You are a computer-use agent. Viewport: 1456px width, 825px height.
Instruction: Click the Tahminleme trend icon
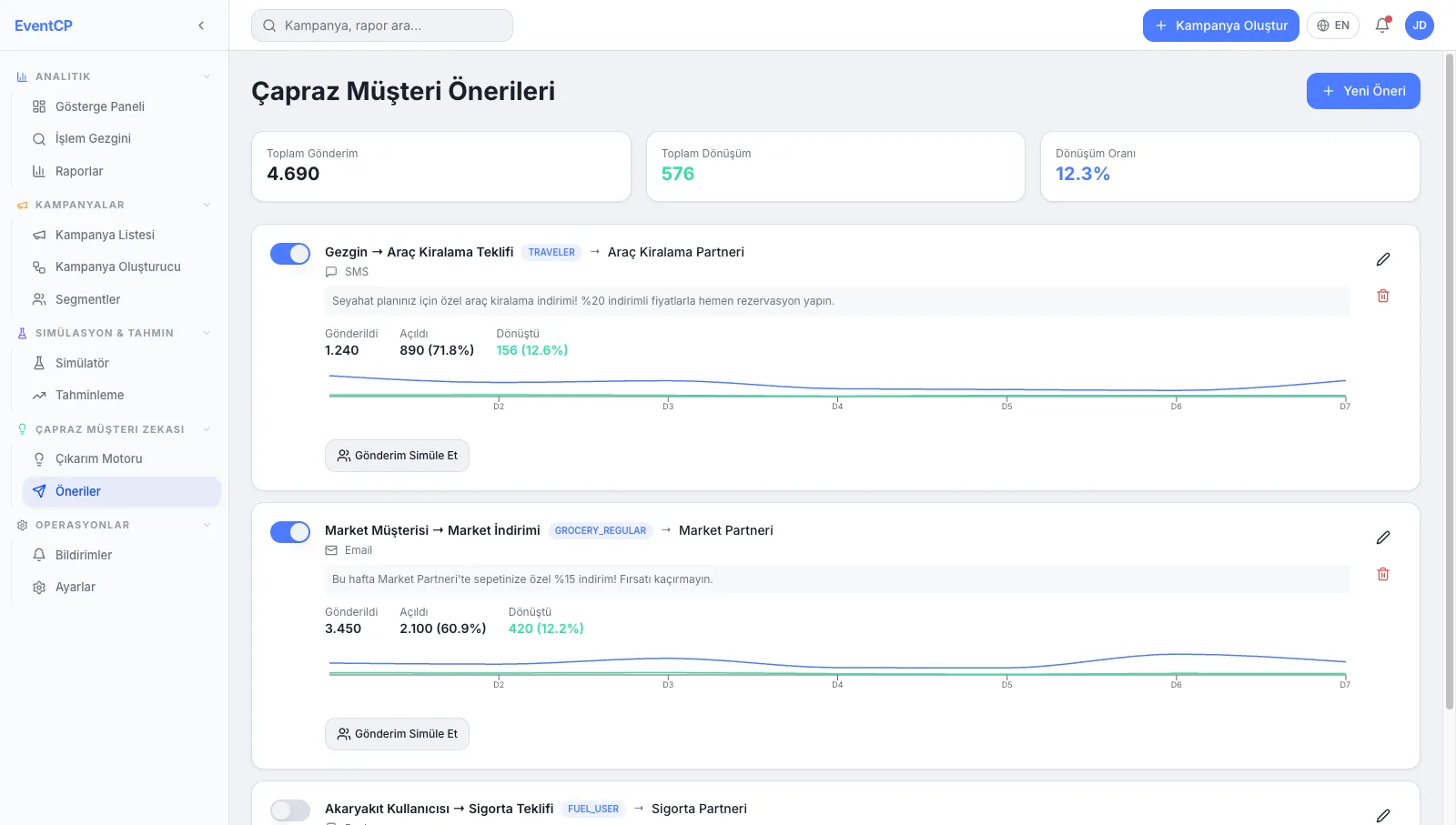(x=39, y=395)
